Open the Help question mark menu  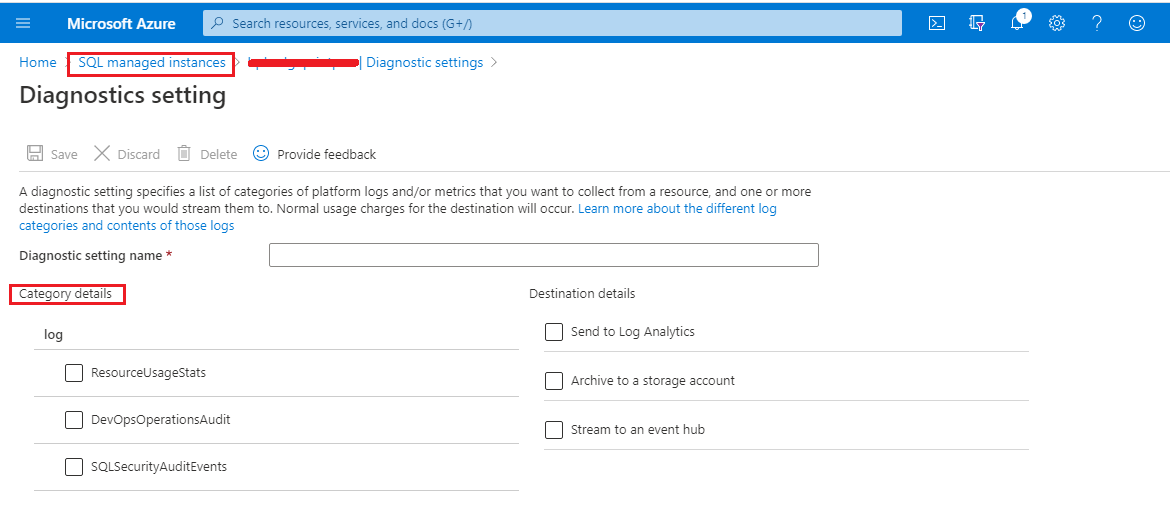[x=1097, y=23]
